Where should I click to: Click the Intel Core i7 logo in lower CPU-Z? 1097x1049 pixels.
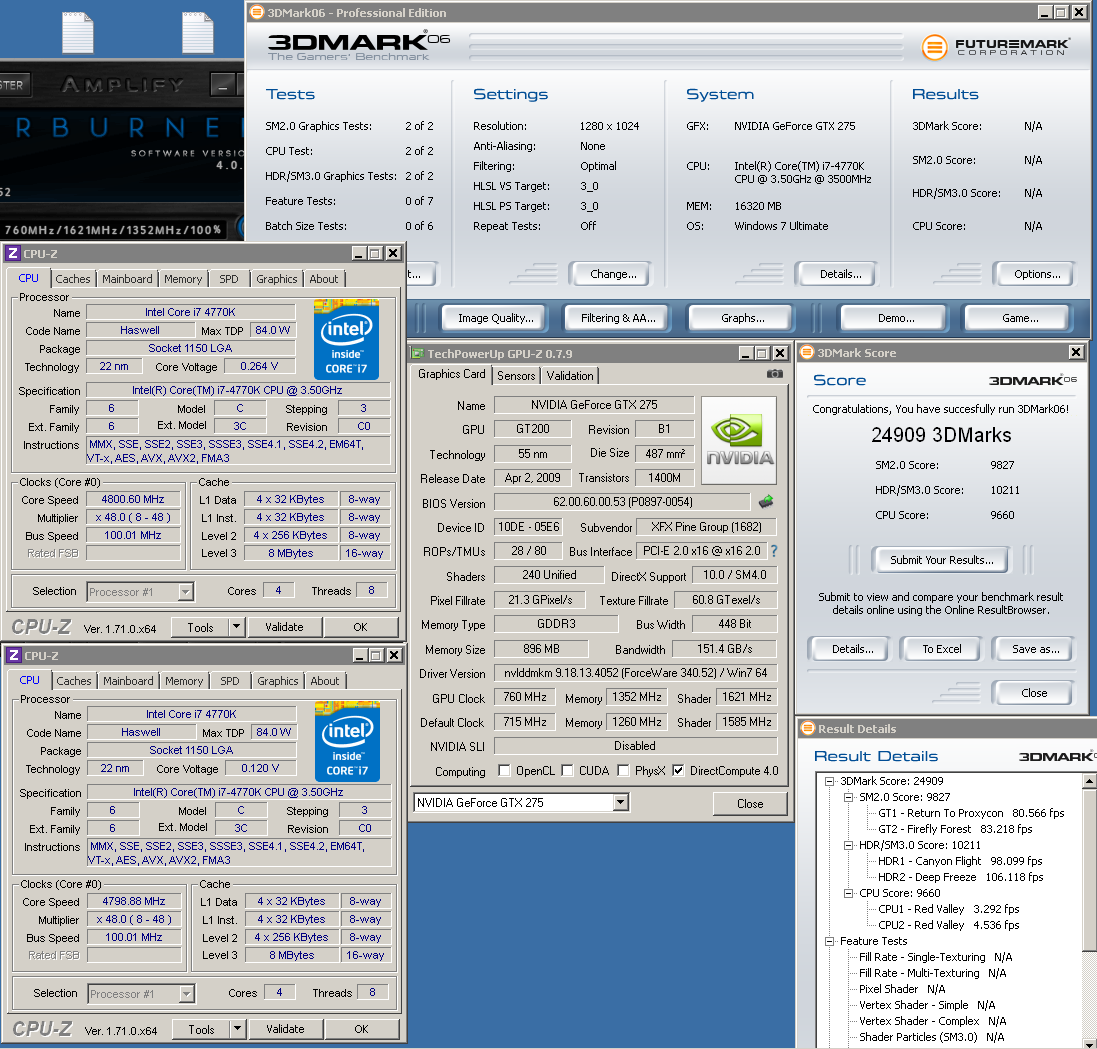[x=347, y=742]
